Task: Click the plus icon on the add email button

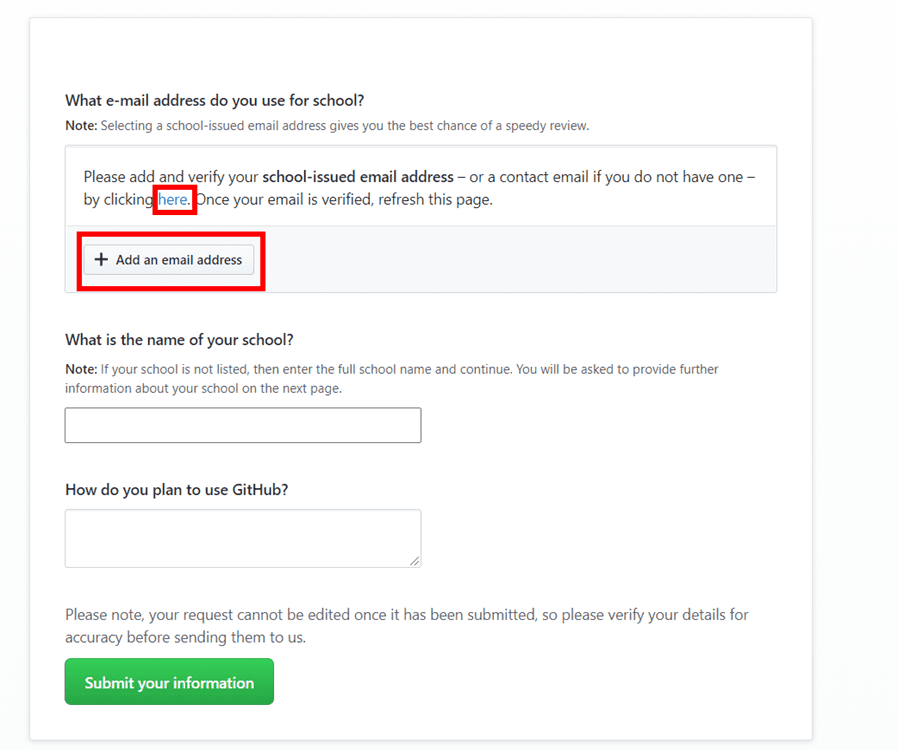Action: (x=101, y=260)
